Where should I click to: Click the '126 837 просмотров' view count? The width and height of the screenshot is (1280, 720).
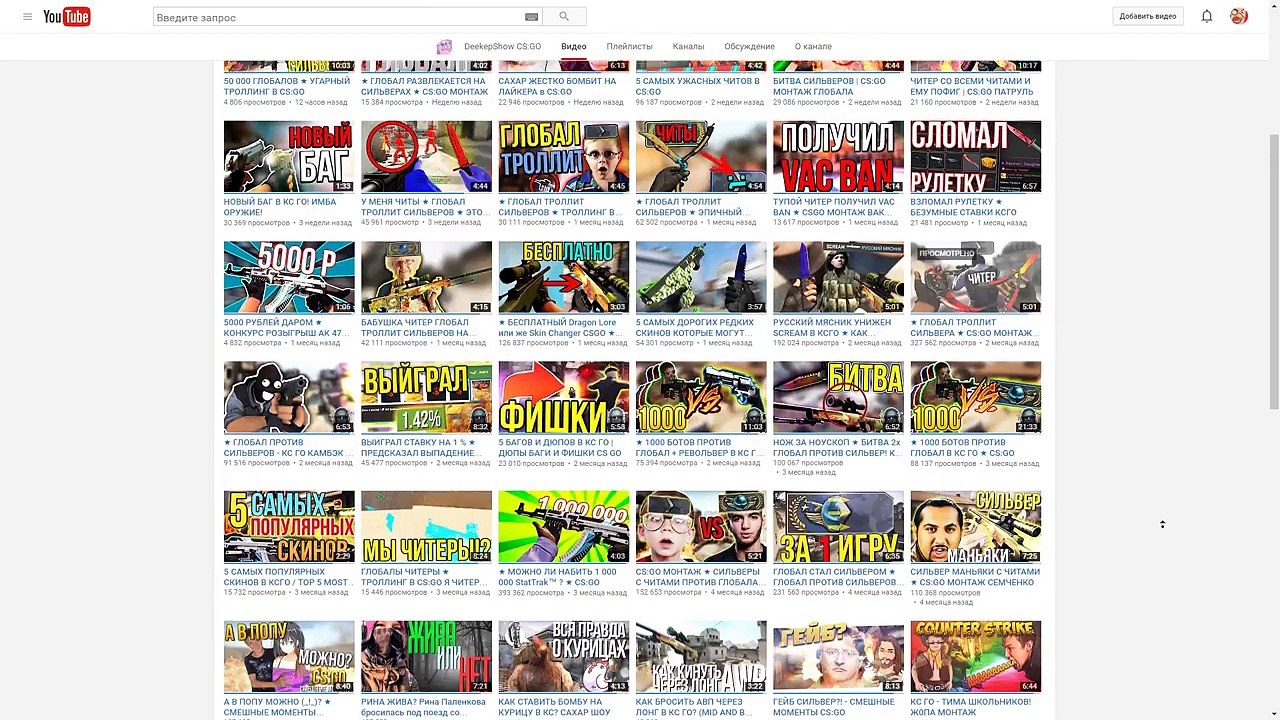coord(534,343)
